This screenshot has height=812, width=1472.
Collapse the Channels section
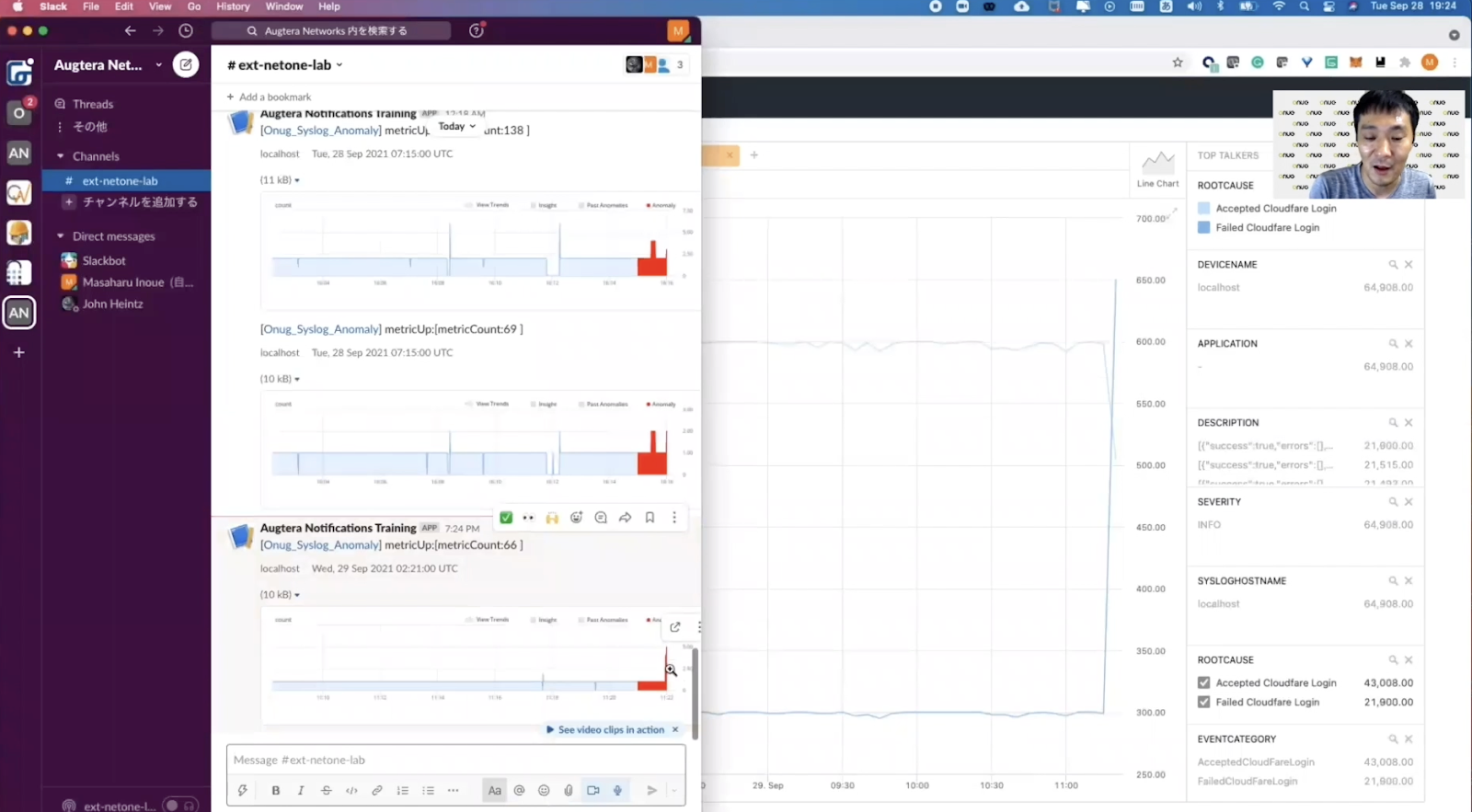pyautogui.click(x=61, y=156)
